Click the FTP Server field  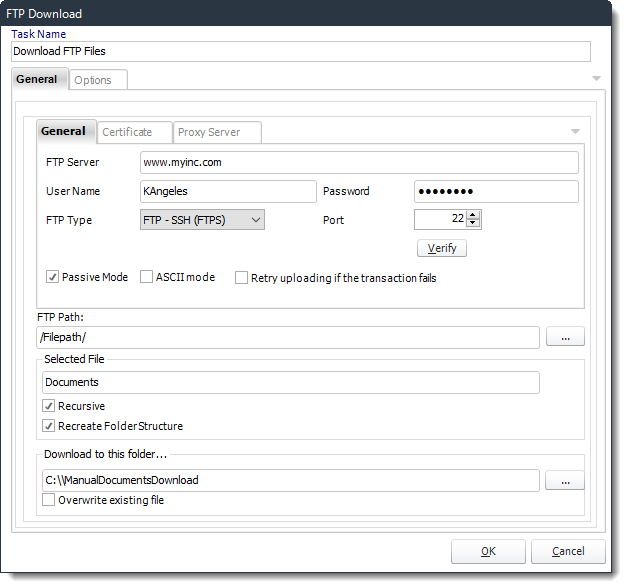pyautogui.click(x=359, y=162)
